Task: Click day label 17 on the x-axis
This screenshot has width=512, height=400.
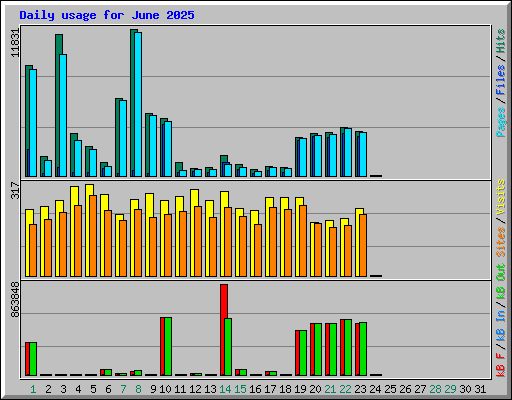Action: pos(270,389)
